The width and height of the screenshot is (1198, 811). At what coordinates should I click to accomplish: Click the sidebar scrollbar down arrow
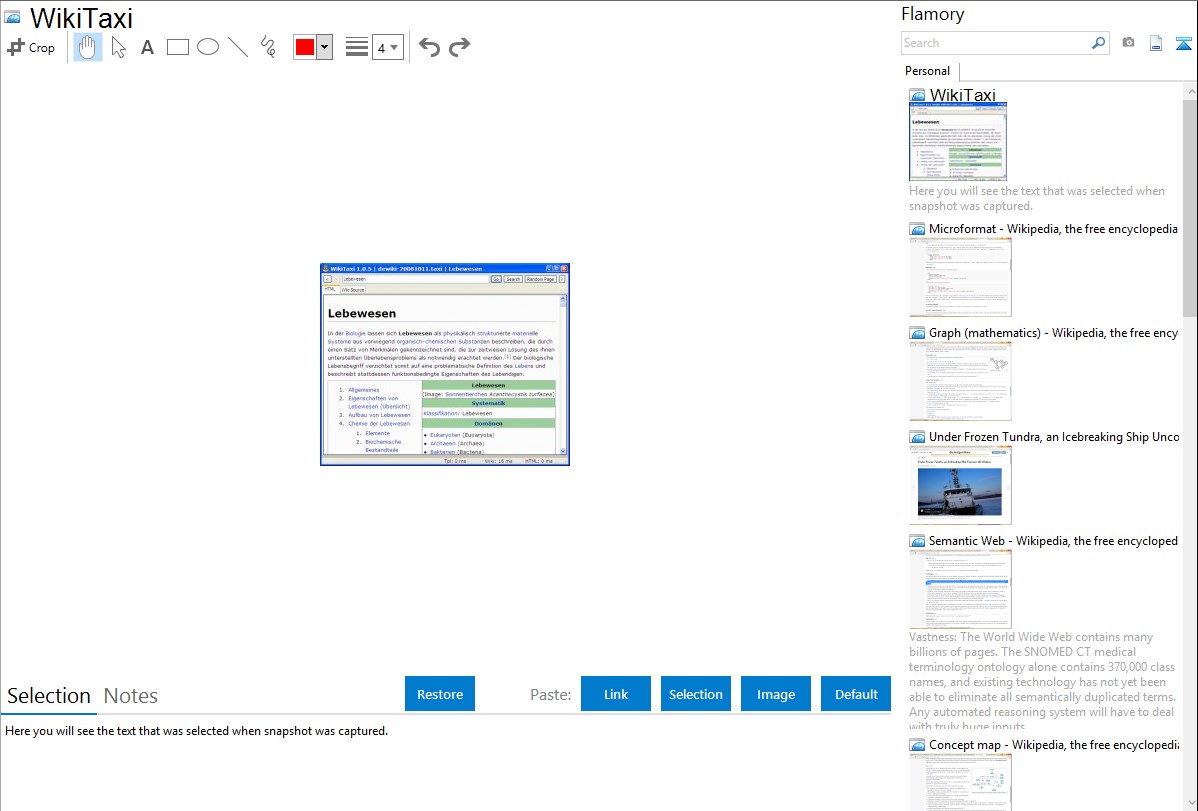(1191, 803)
